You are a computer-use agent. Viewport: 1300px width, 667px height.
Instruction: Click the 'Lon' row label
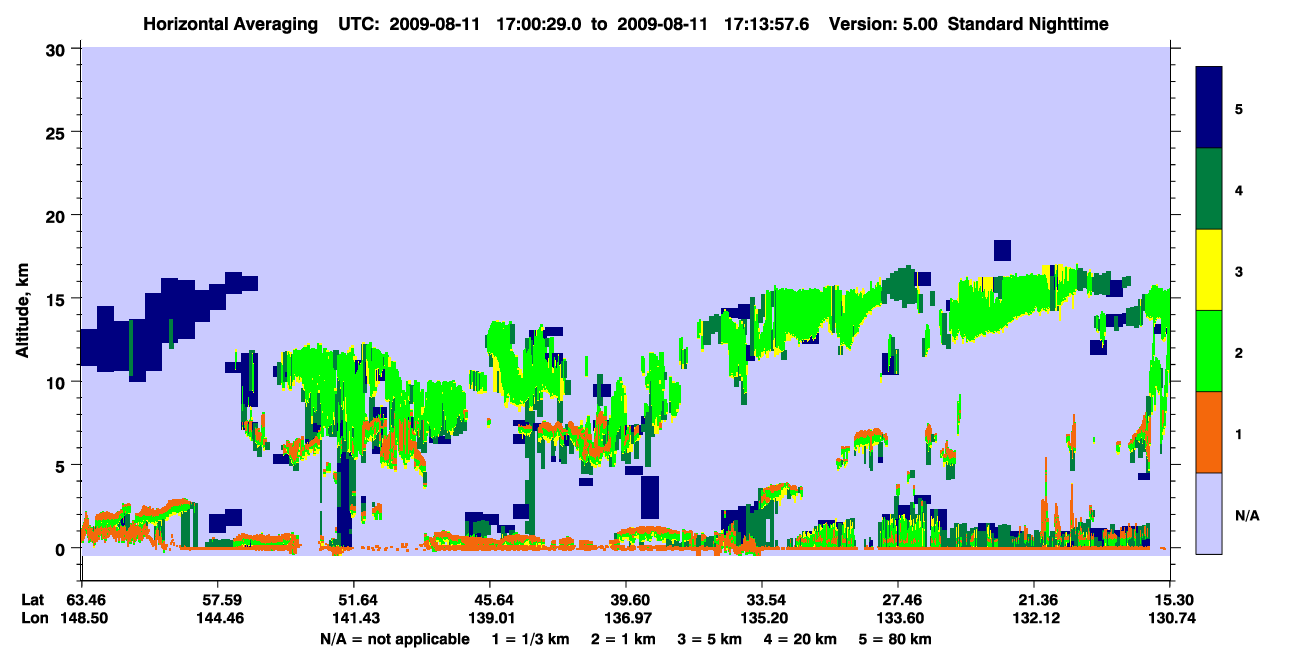click(x=33, y=618)
